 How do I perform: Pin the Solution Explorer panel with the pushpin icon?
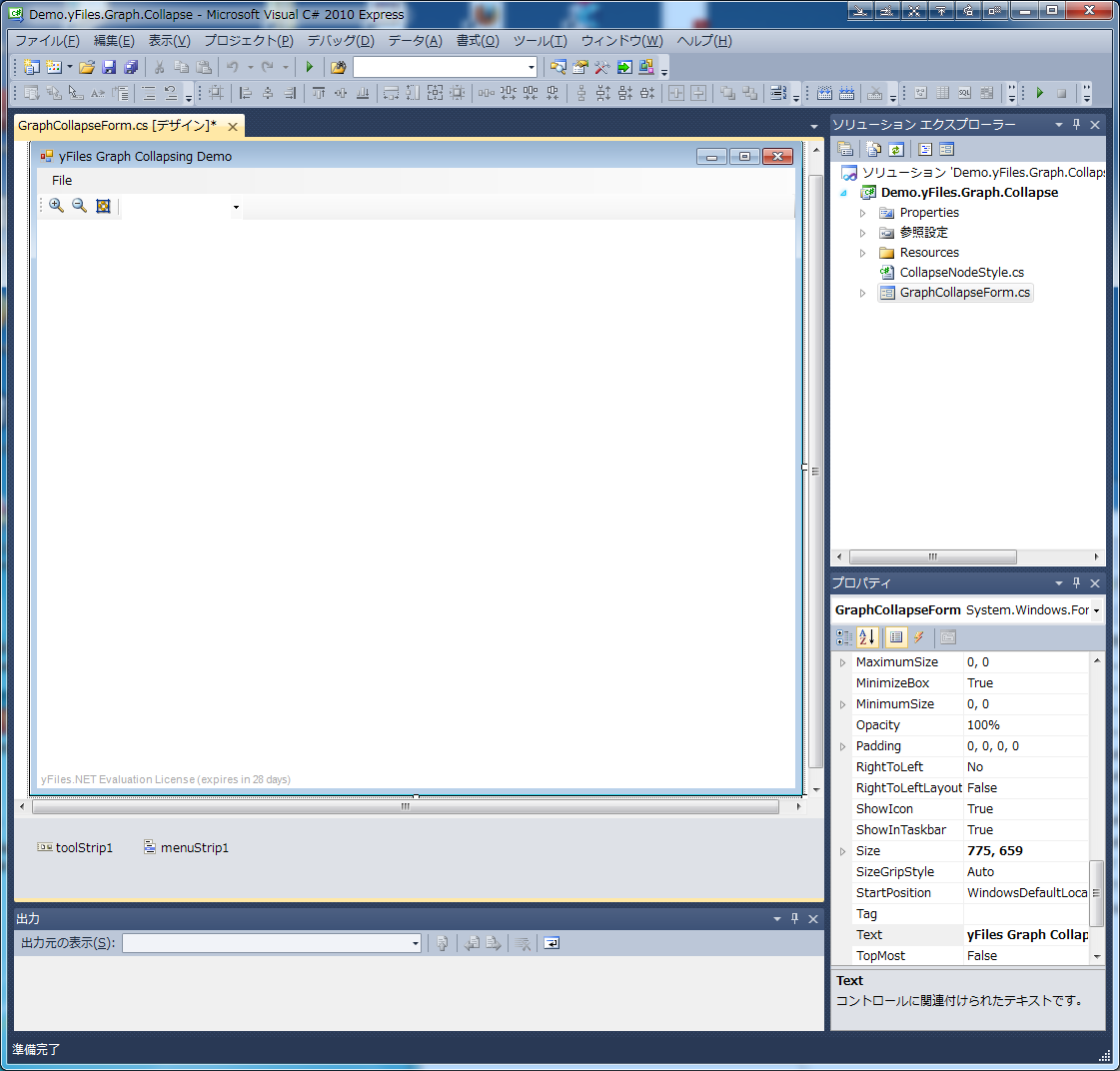[1076, 124]
